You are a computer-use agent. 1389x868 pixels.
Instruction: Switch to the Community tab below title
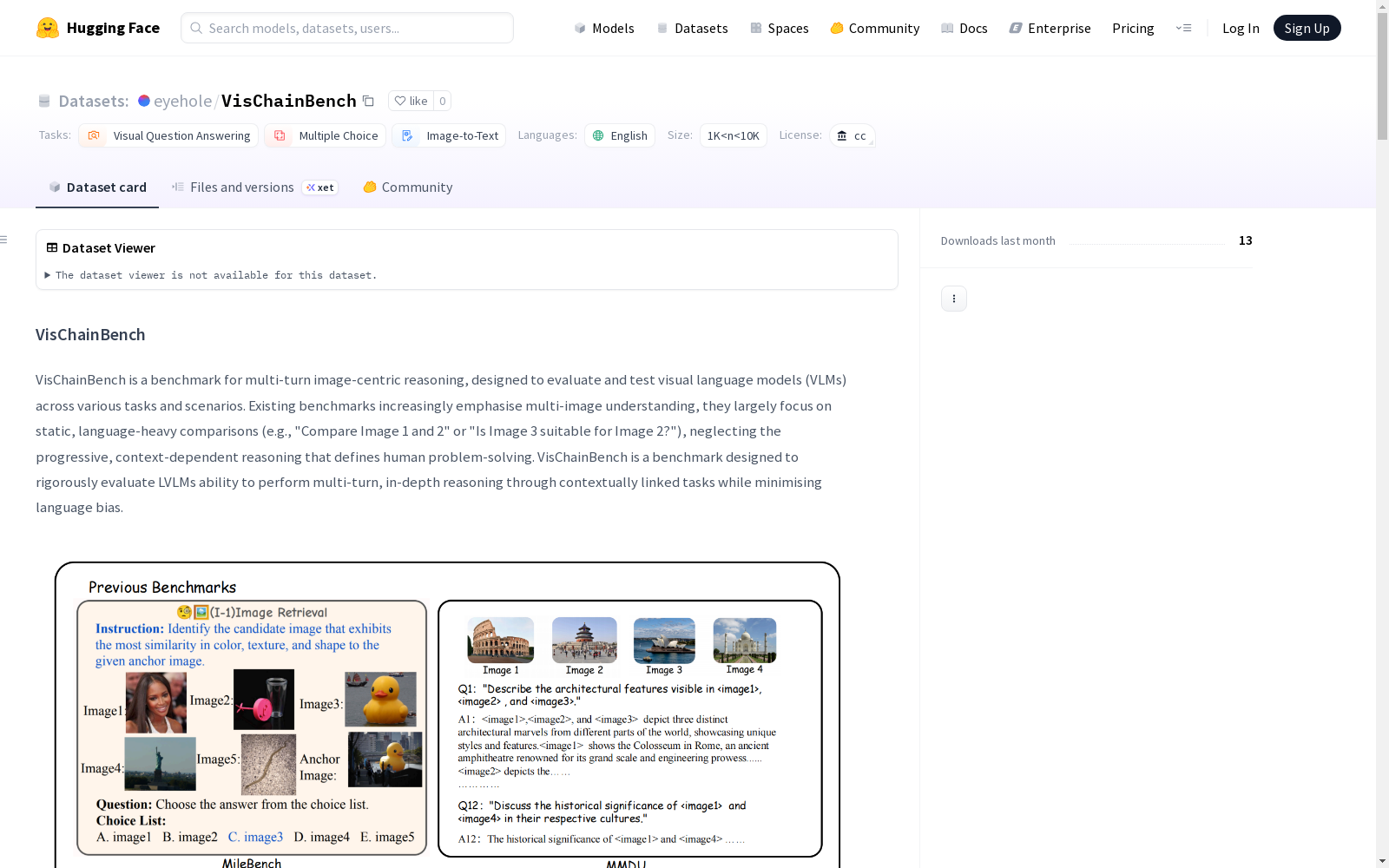click(x=408, y=187)
